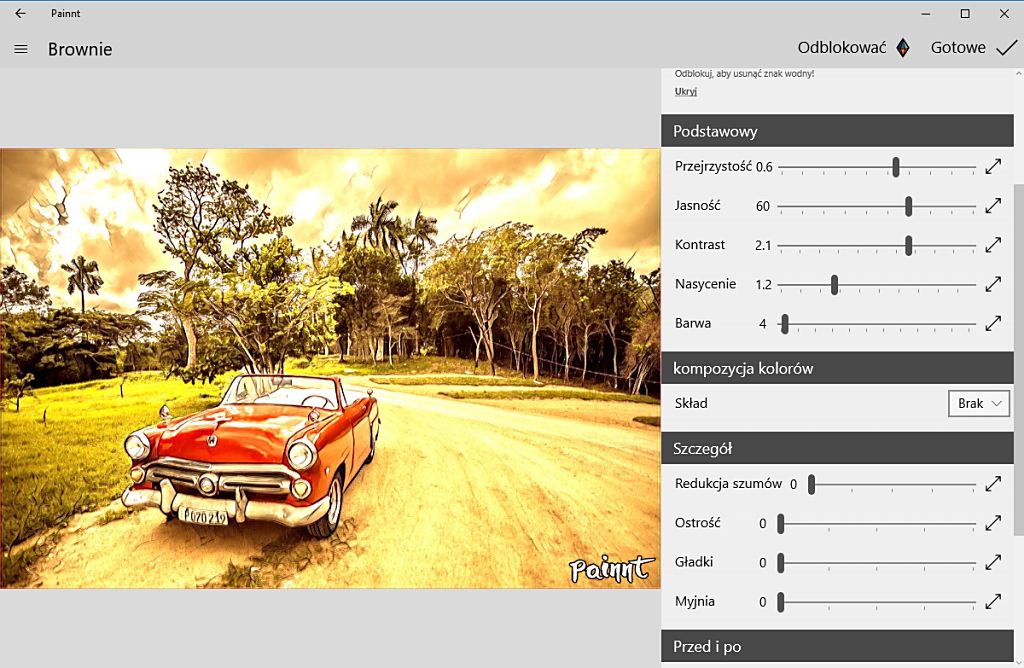
Task: Click the Brownie filter title
Action: click(x=80, y=49)
